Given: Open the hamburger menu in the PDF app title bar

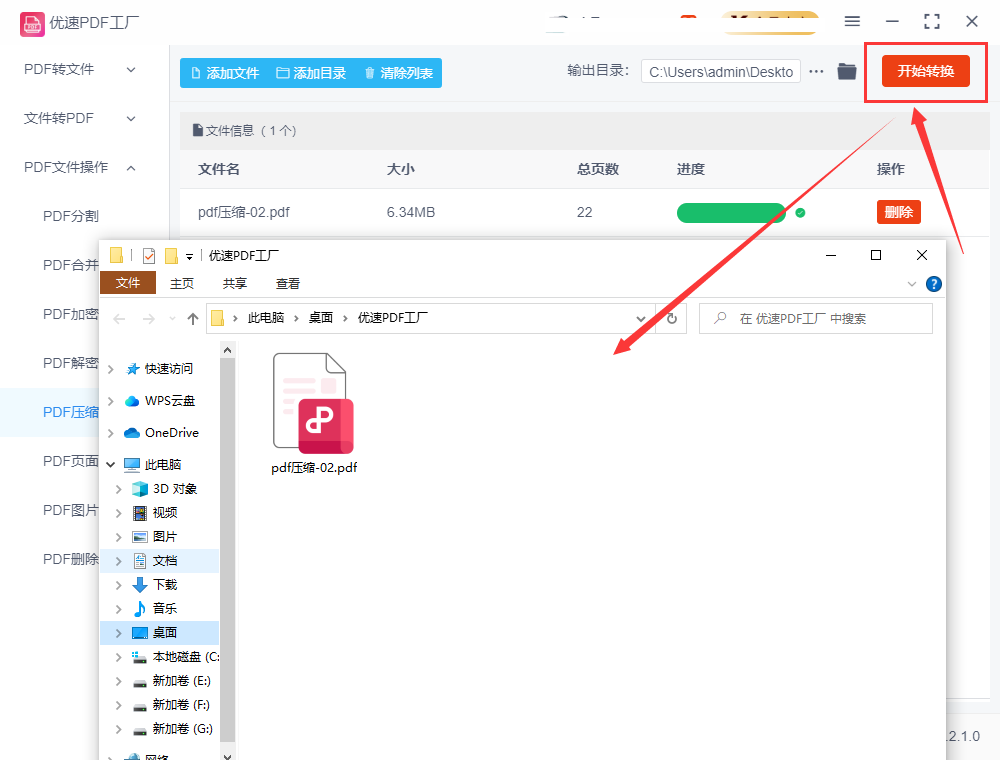Looking at the screenshot, I should [x=852, y=22].
